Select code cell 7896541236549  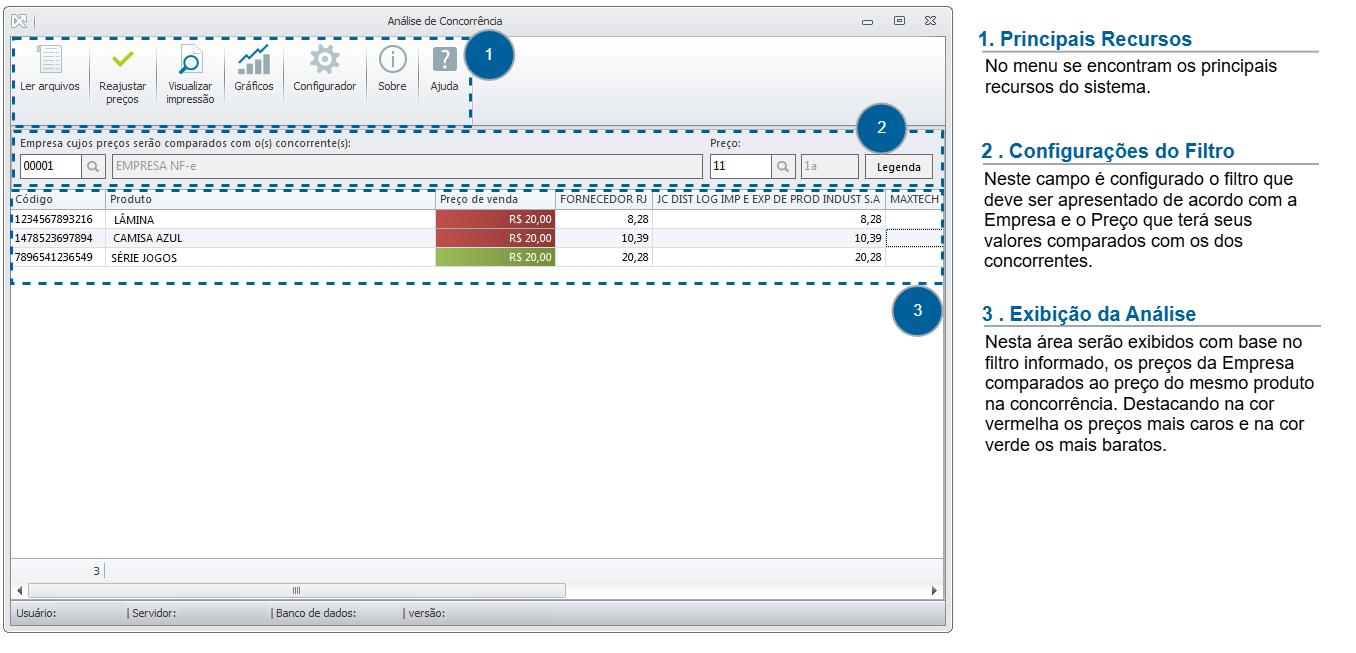tap(59, 257)
